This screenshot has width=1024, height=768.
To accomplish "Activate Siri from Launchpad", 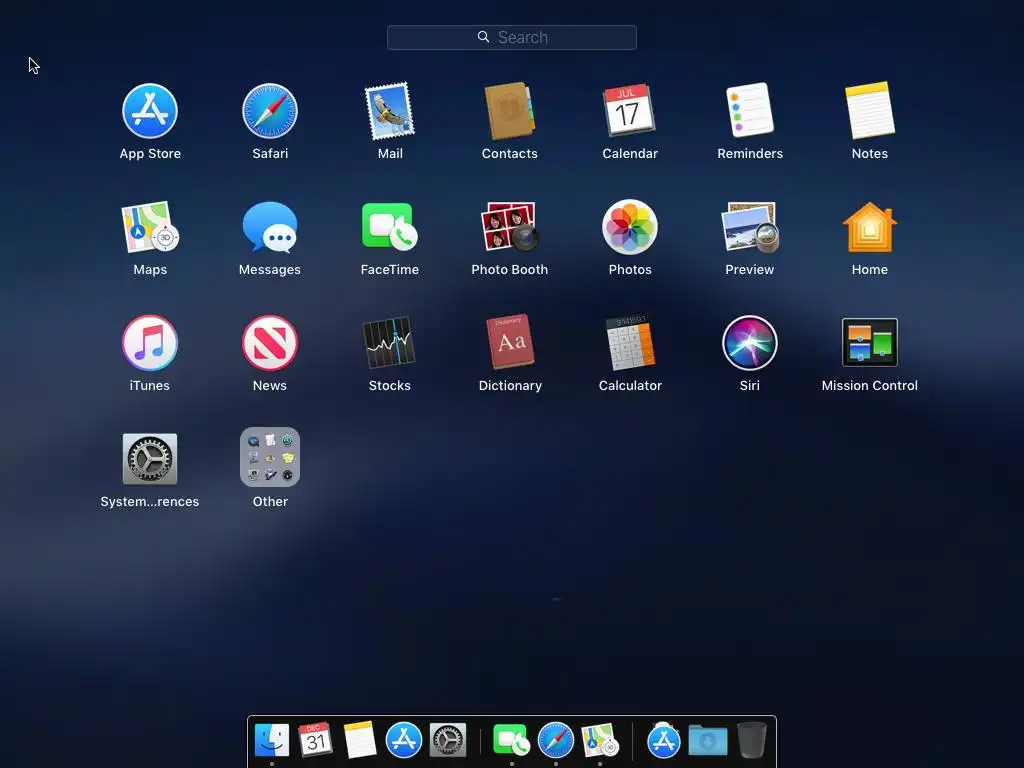I will pyautogui.click(x=750, y=343).
